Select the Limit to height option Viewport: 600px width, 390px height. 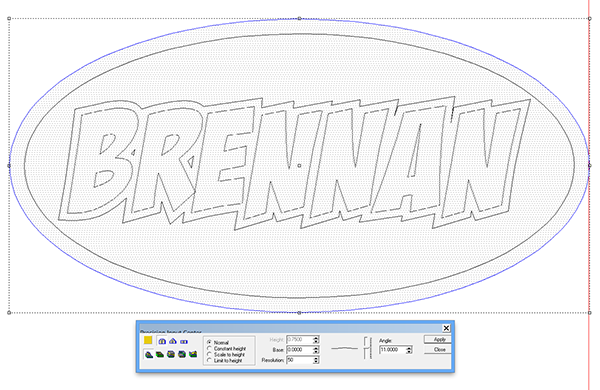(x=225, y=360)
